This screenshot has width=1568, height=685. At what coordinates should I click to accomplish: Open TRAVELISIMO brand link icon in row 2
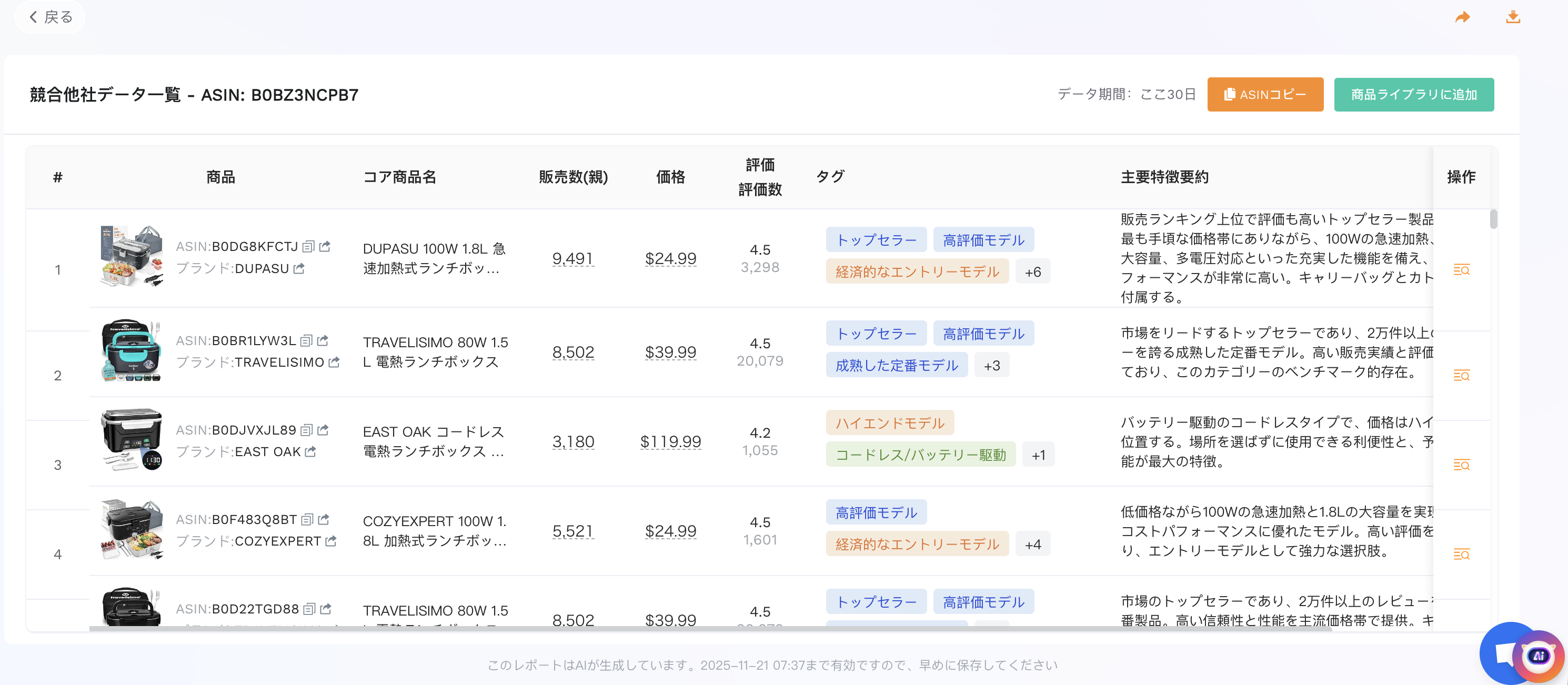tap(334, 362)
